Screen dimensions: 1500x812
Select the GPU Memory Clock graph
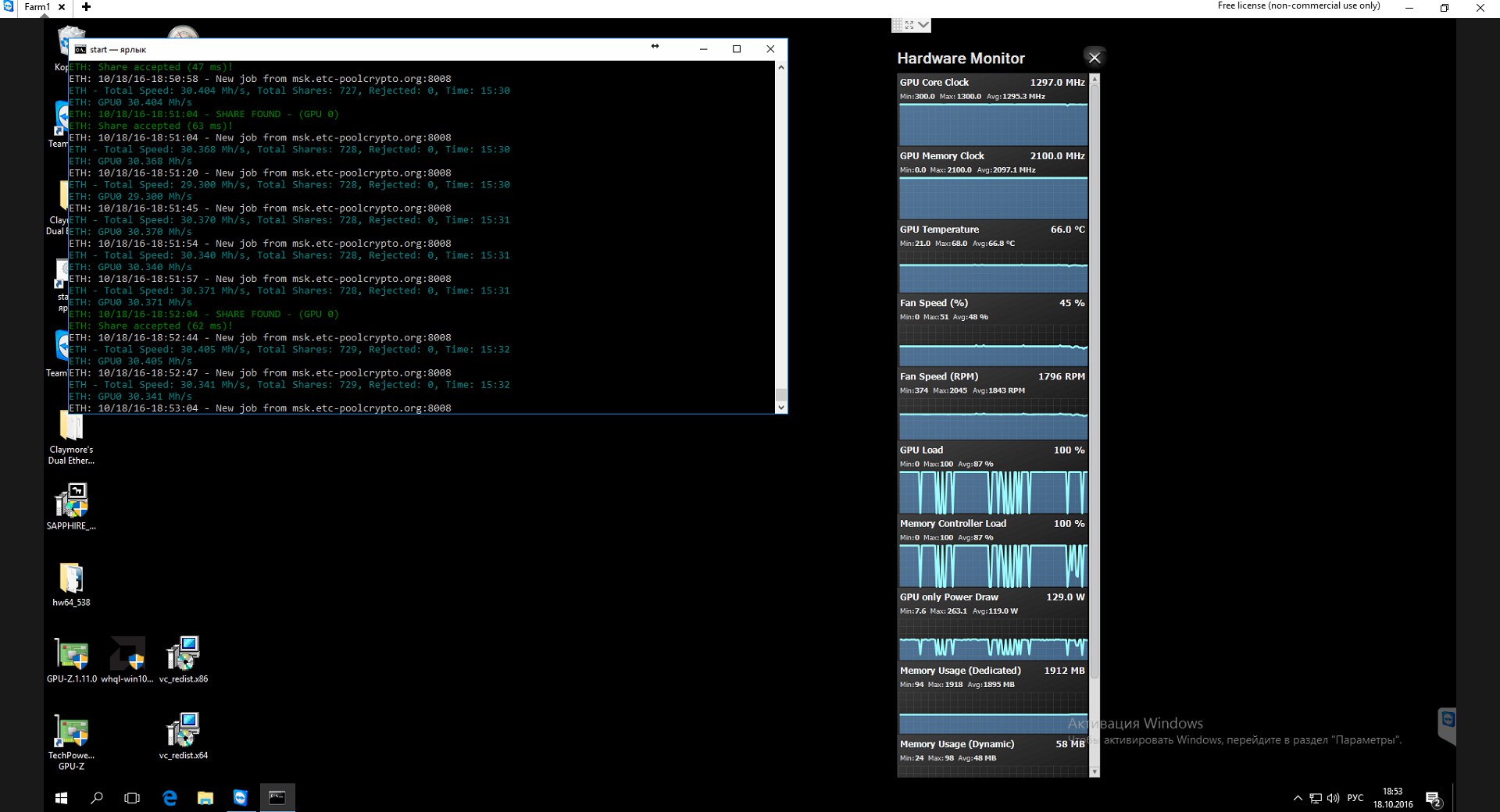pyautogui.click(x=992, y=198)
